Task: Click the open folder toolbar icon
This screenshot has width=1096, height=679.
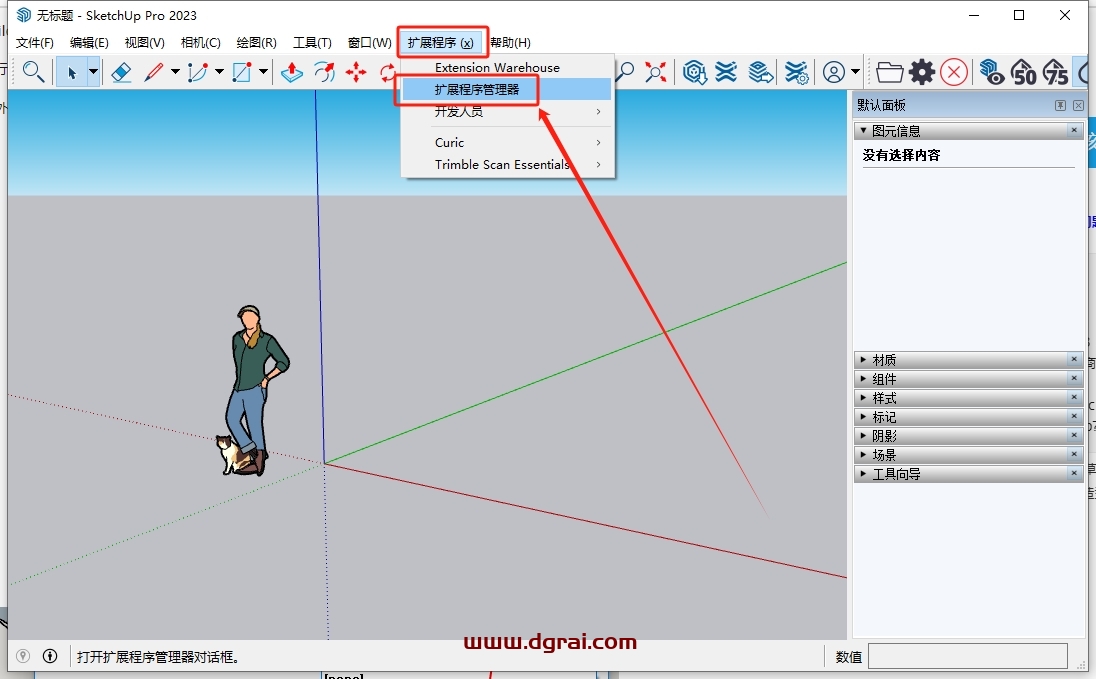Action: (x=889, y=72)
